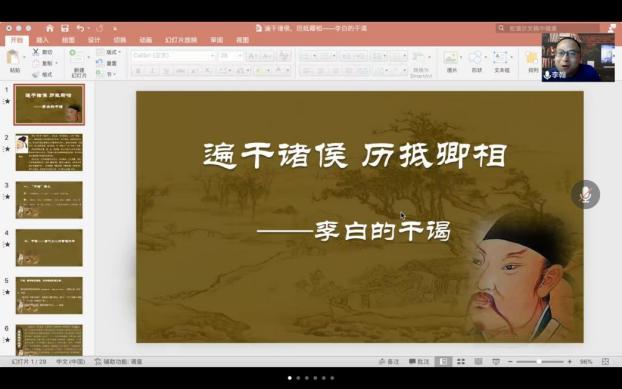
Task: Toggle the floating microphone mute button
Action: click(585, 194)
